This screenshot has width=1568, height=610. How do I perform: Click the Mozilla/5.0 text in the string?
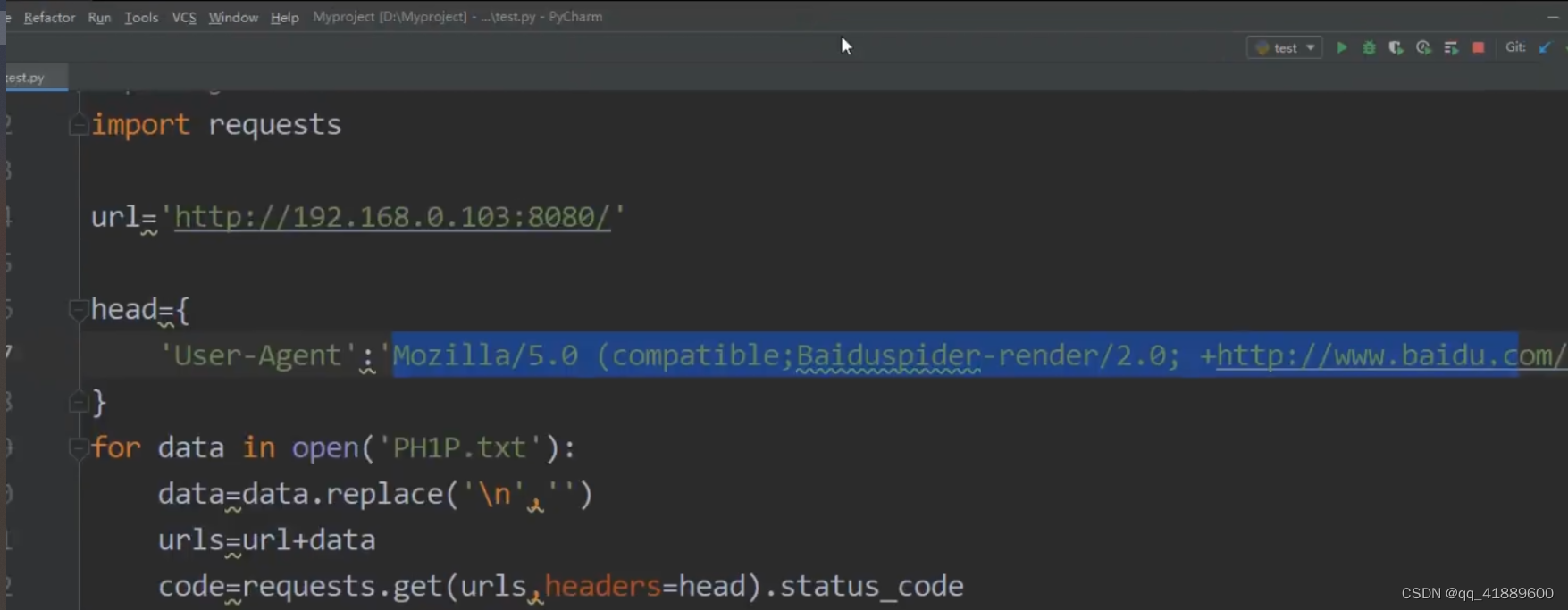[485, 355]
